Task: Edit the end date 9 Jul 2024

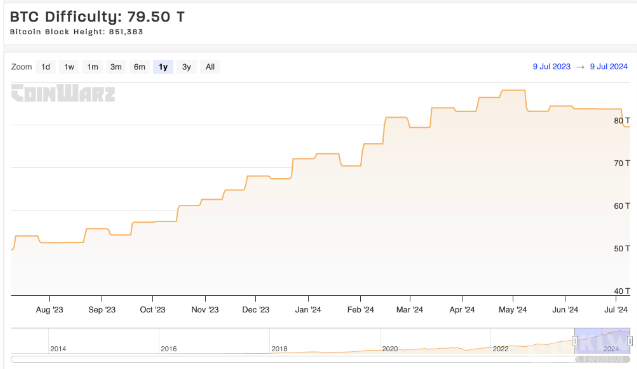Action: [609, 67]
